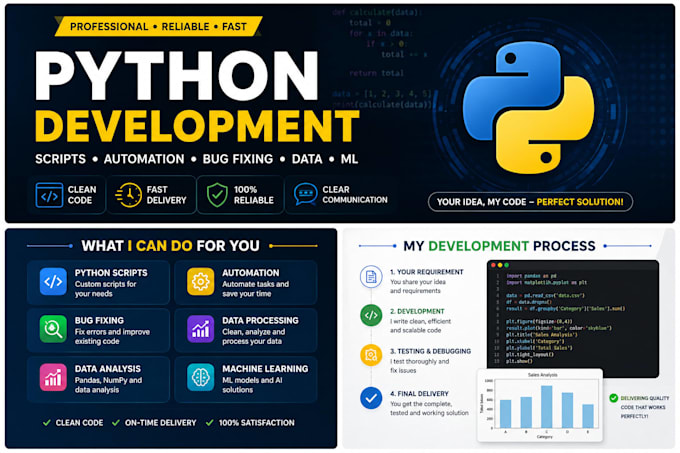Click the checkmark next to On-Time Delivery
Viewport: 680px width, 453px height.
click(x=115, y=423)
